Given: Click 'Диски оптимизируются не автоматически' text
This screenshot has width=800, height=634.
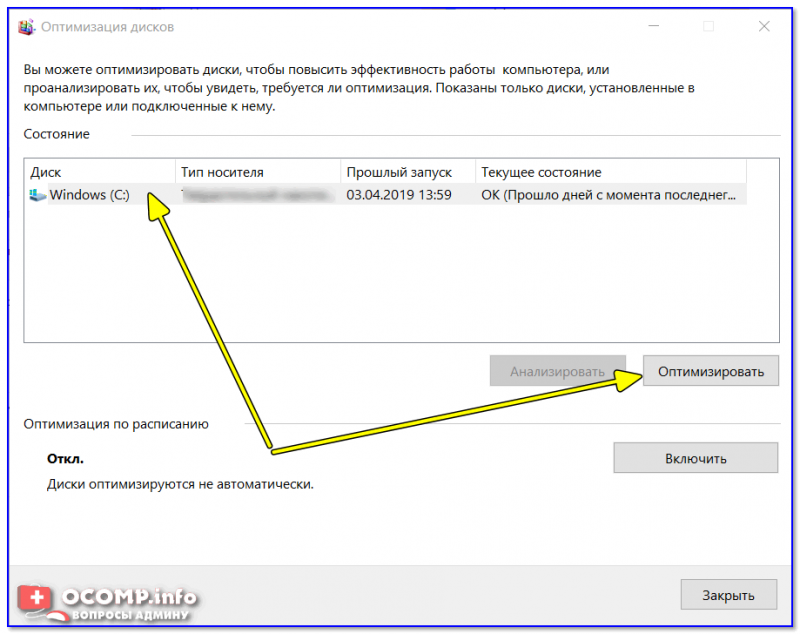Looking at the screenshot, I should coord(180,484).
